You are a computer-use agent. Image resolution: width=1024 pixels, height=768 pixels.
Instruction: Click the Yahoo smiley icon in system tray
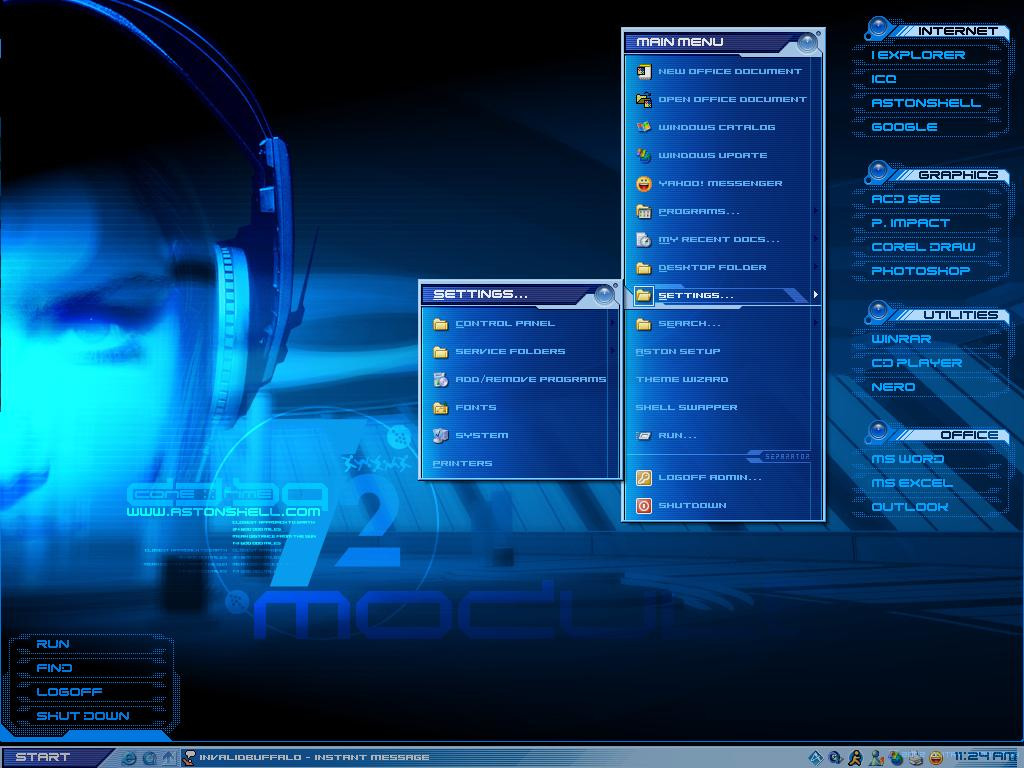pos(936,758)
